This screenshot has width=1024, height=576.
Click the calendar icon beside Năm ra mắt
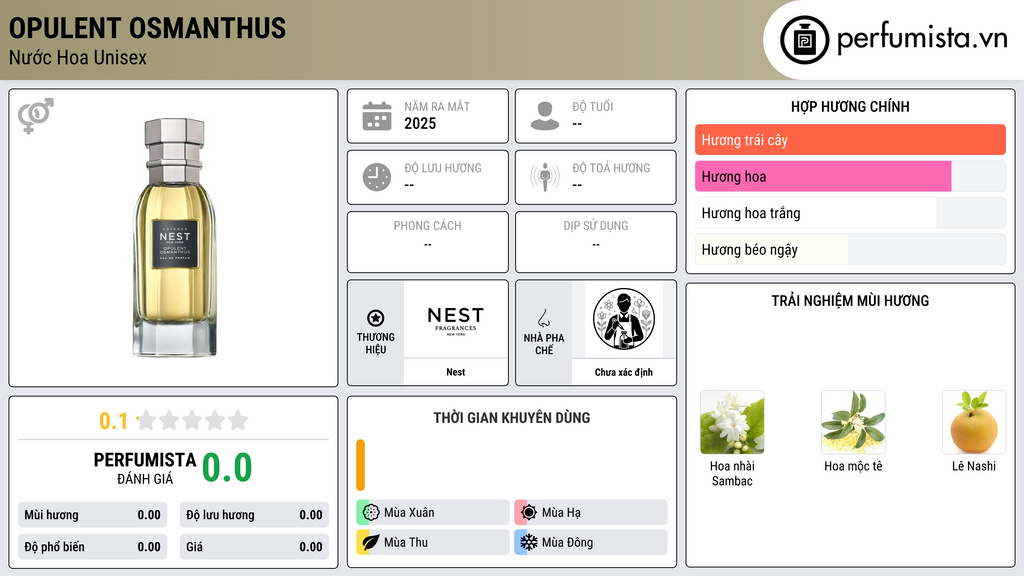(x=377, y=116)
